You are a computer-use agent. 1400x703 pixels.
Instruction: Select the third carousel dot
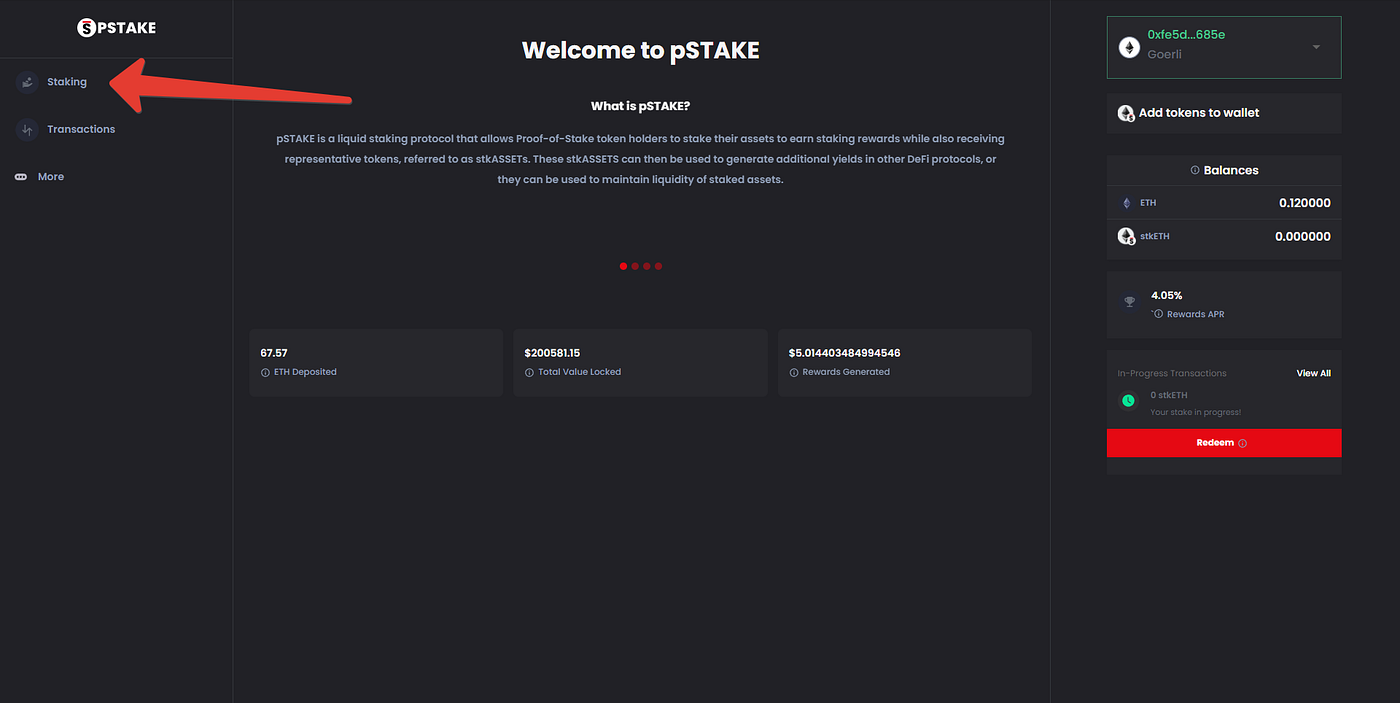(647, 266)
